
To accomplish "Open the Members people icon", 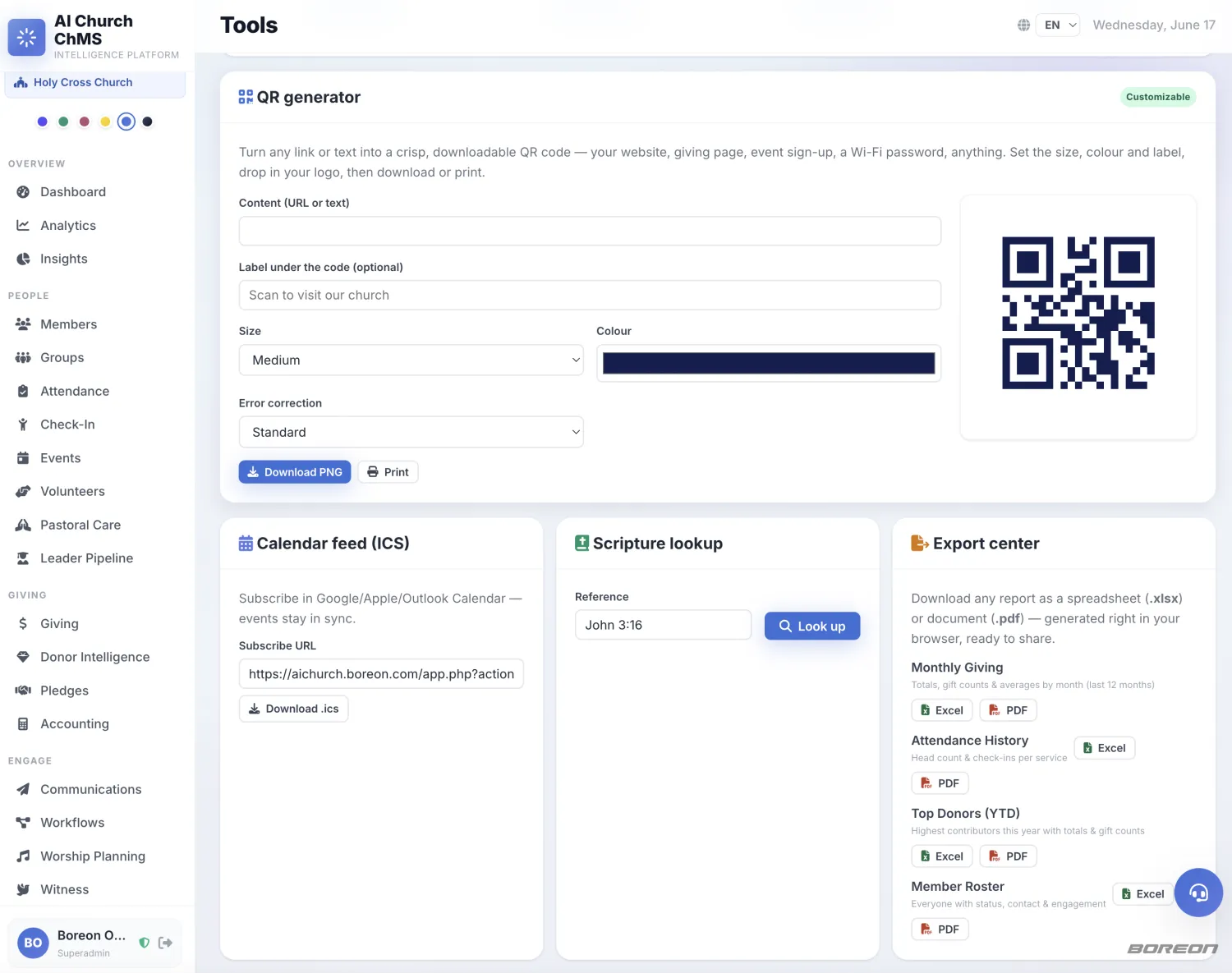I will 23,324.
